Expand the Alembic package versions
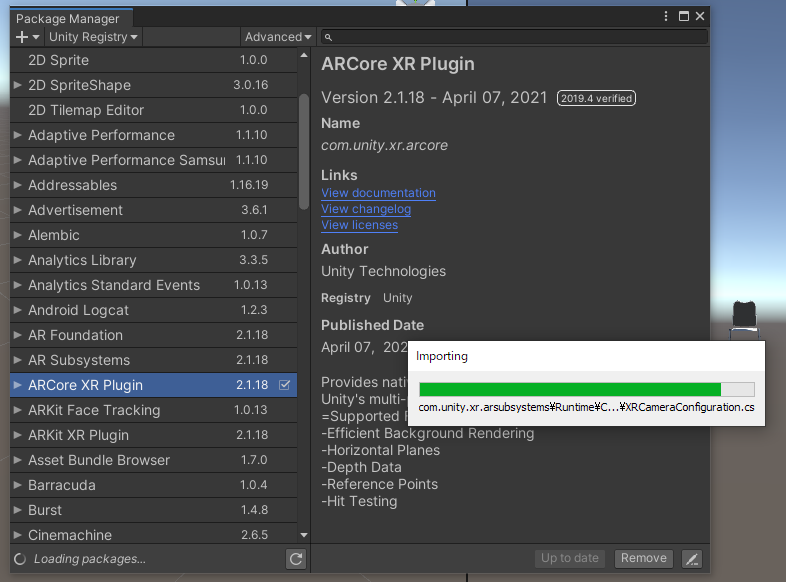The height and width of the screenshot is (582, 786). click(x=18, y=235)
